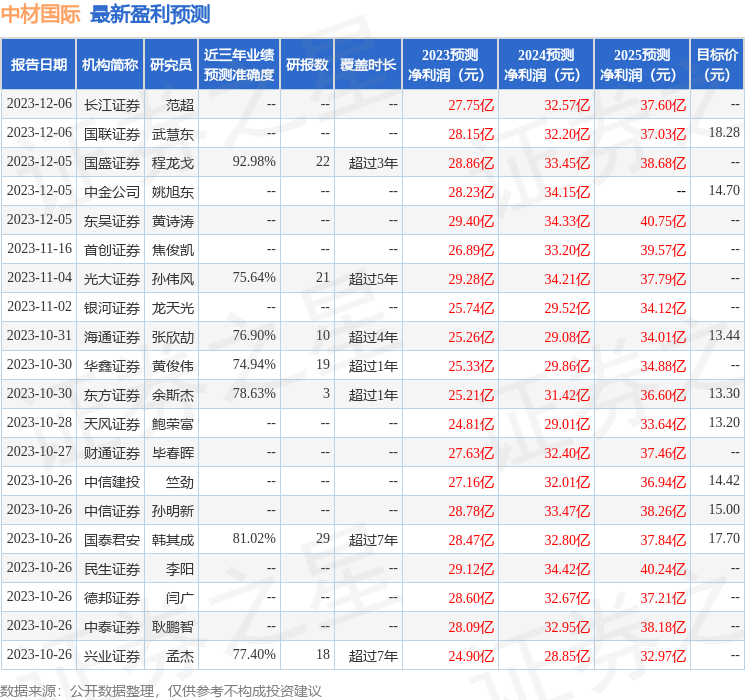Click analyst name 程龙戈

click(173, 163)
